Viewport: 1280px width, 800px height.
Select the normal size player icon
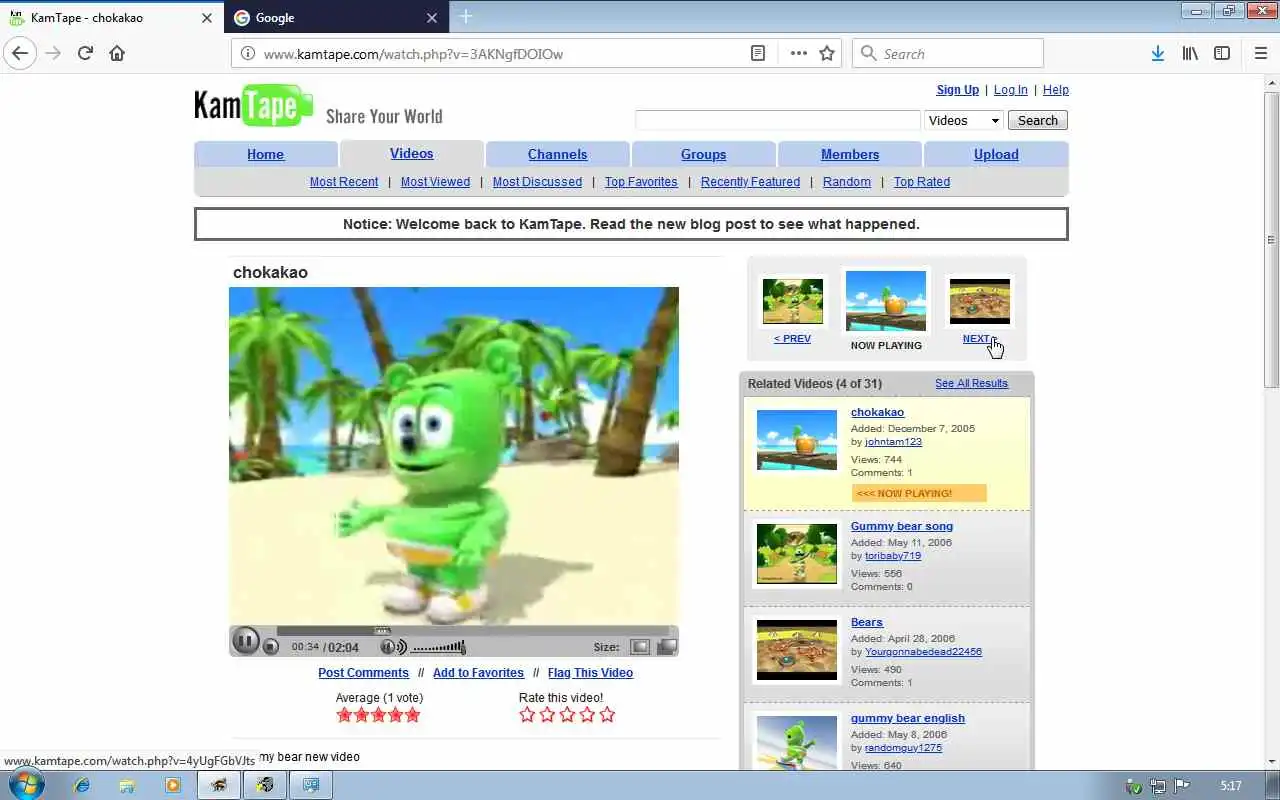640,647
